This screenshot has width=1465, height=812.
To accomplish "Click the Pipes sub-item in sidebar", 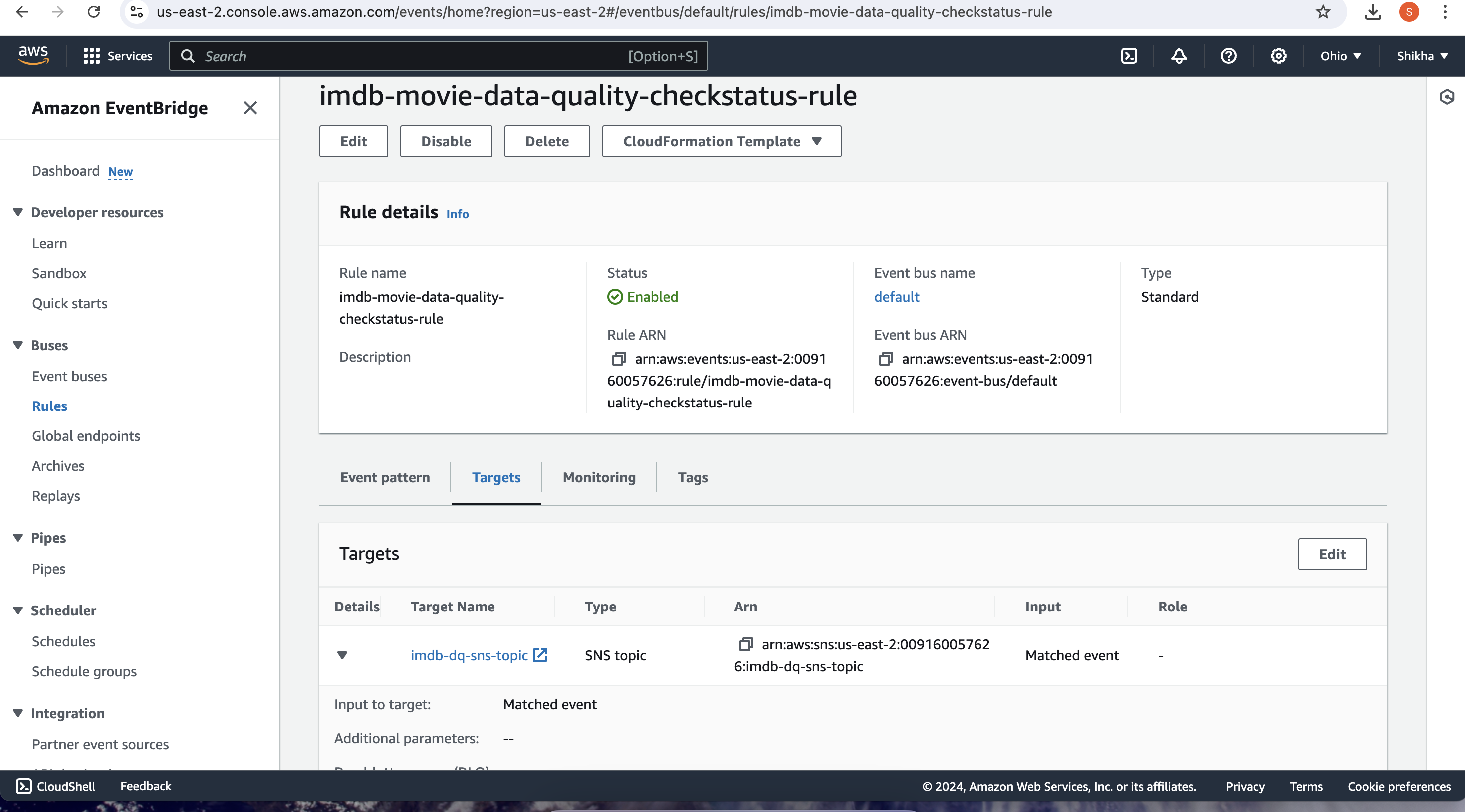I will pyautogui.click(x=48, y=569).
